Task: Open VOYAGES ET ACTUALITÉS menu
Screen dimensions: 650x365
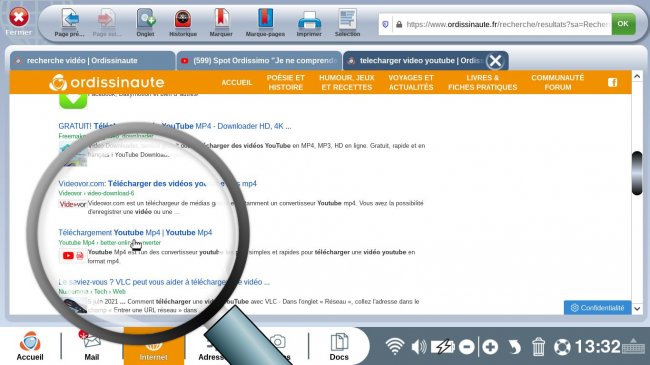Action: (411, 82)
